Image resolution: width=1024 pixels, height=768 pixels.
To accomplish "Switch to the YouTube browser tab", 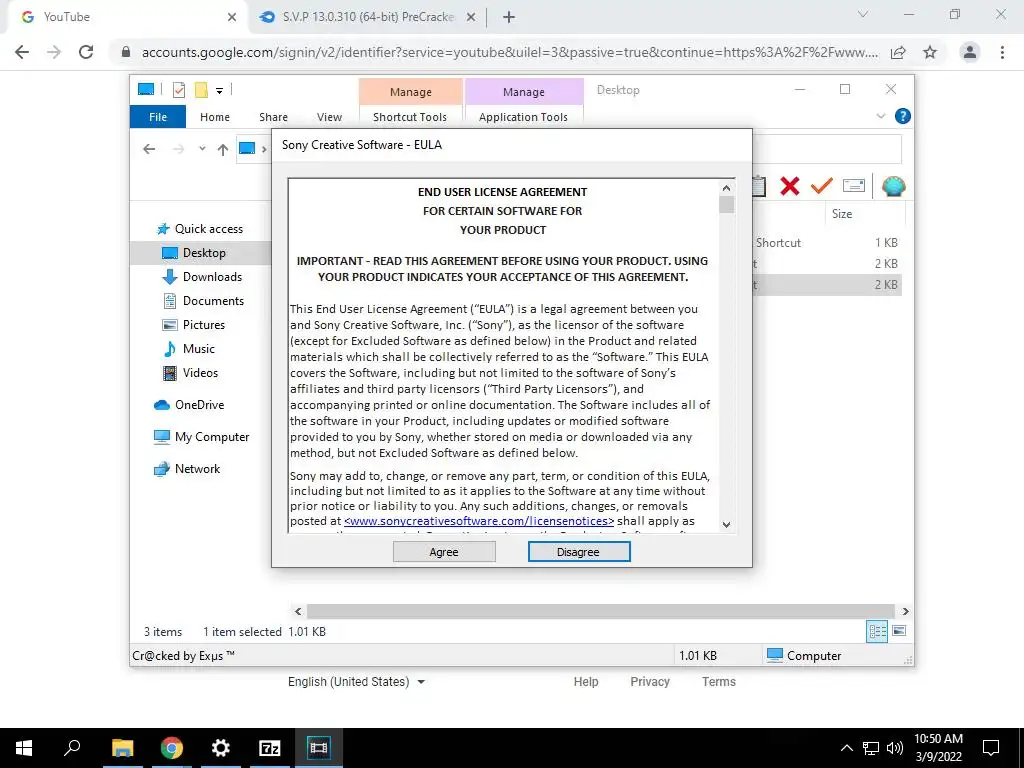I will (x=127, y=17).
